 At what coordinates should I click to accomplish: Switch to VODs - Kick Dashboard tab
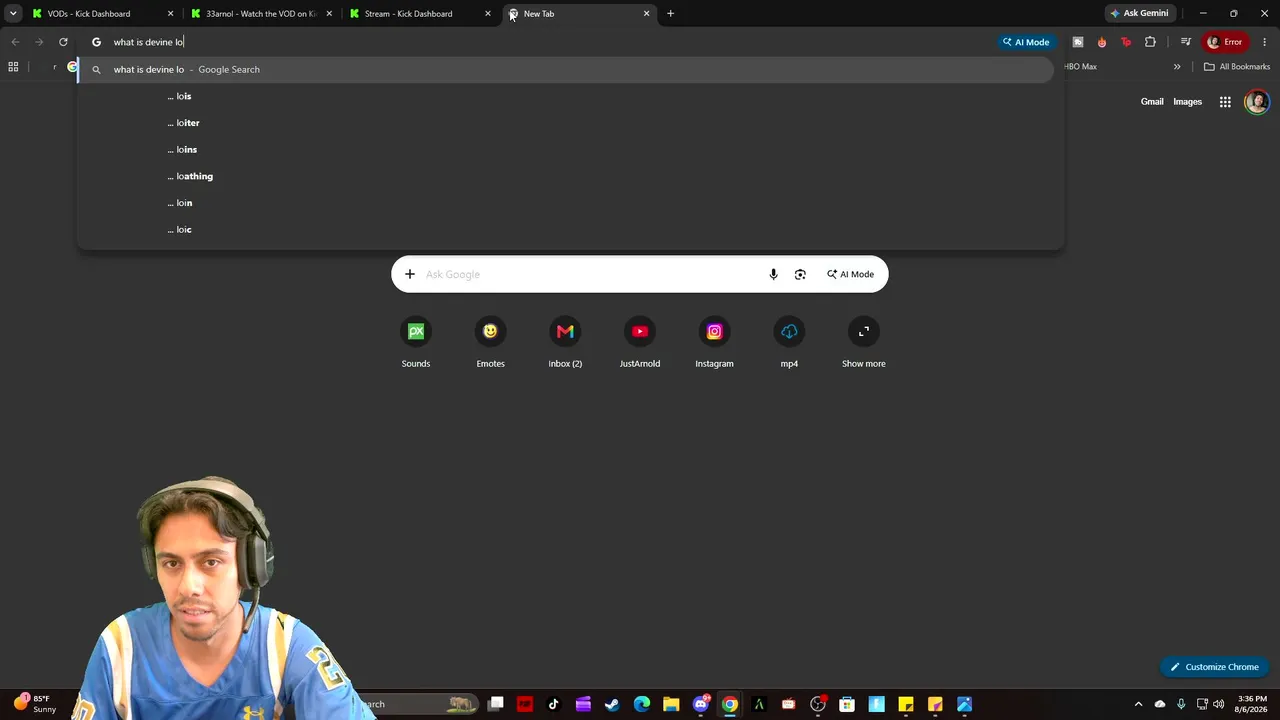[101, 14]
